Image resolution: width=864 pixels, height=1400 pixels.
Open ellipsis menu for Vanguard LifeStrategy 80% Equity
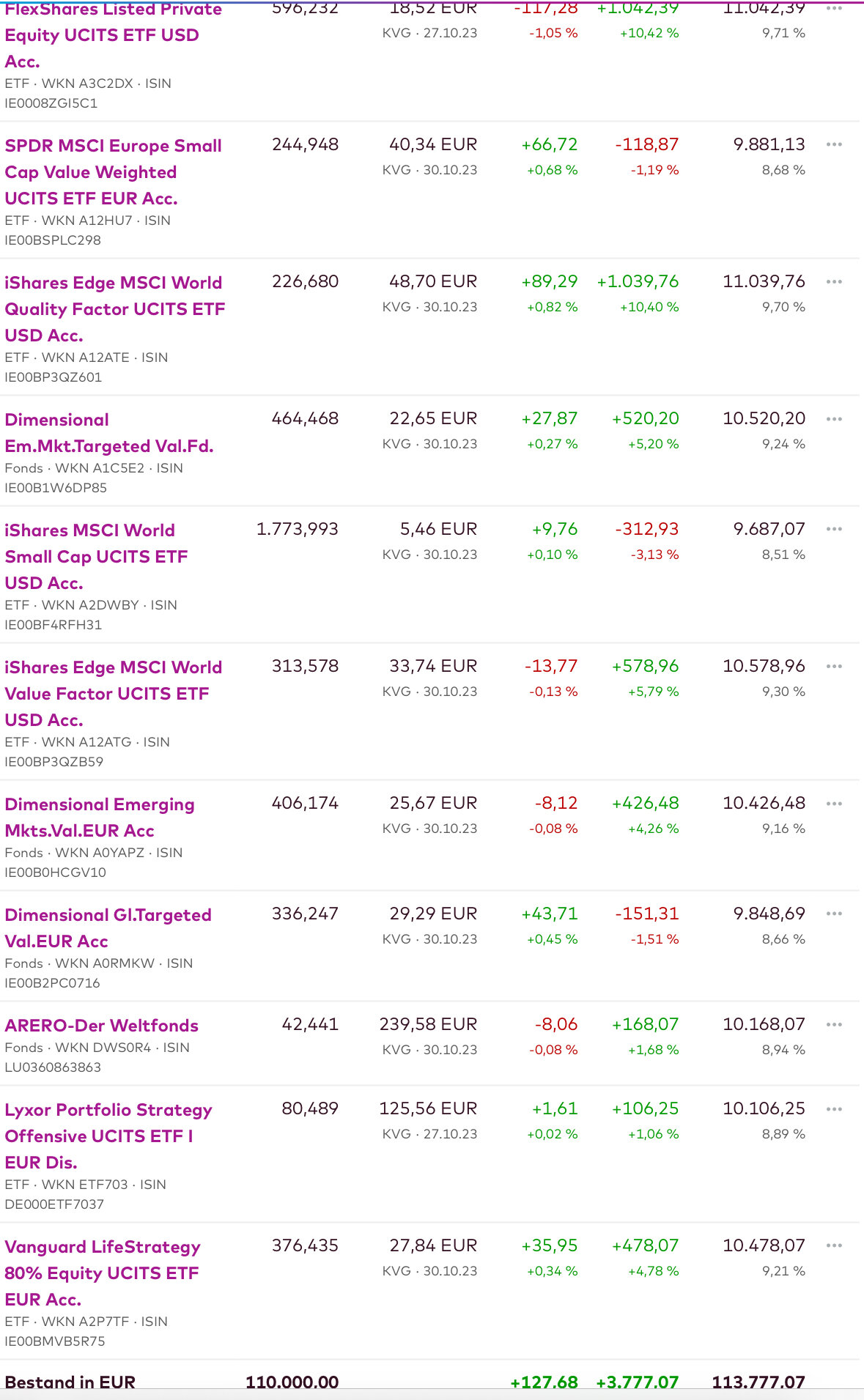point(833,1245)
